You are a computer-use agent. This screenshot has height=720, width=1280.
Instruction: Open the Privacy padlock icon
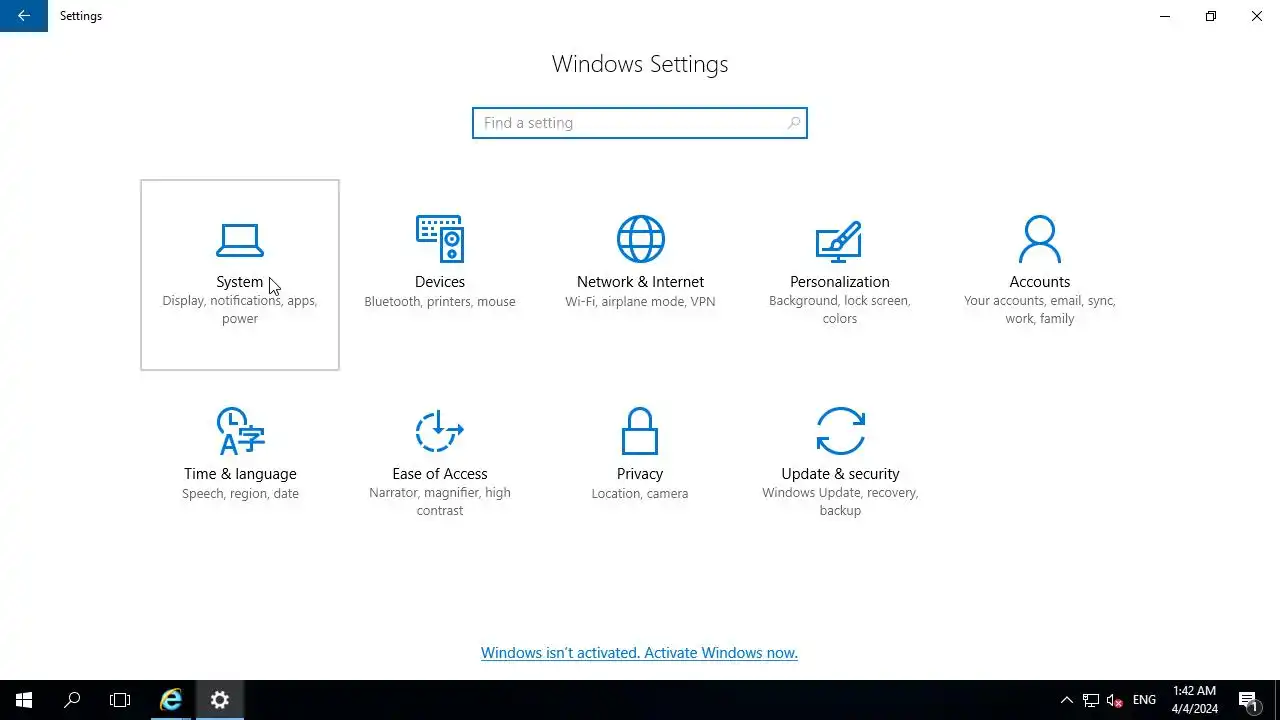coord(640,431)
